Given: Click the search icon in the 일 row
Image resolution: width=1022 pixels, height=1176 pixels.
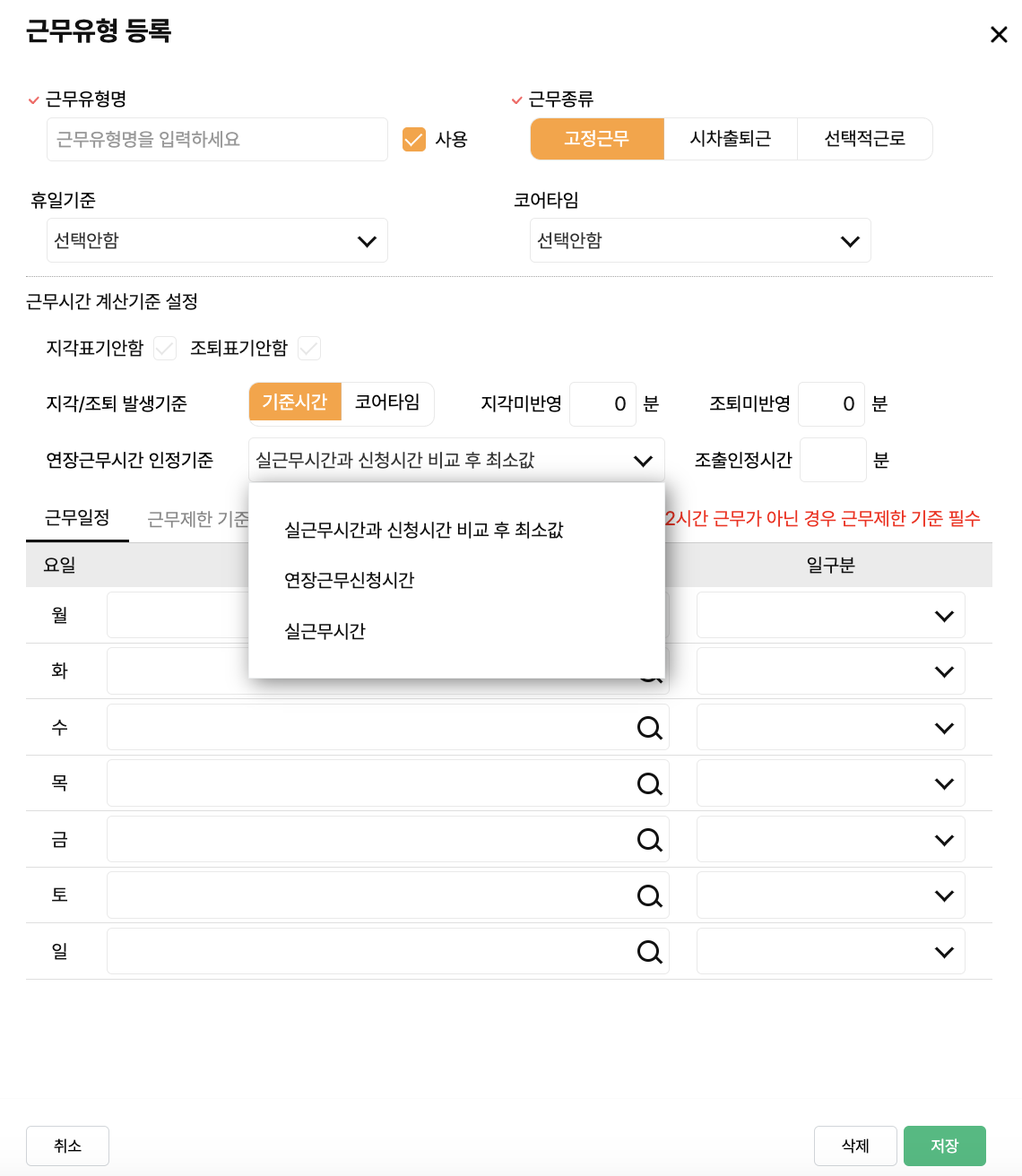Looking at the screenshot, I should pos(649,952).
